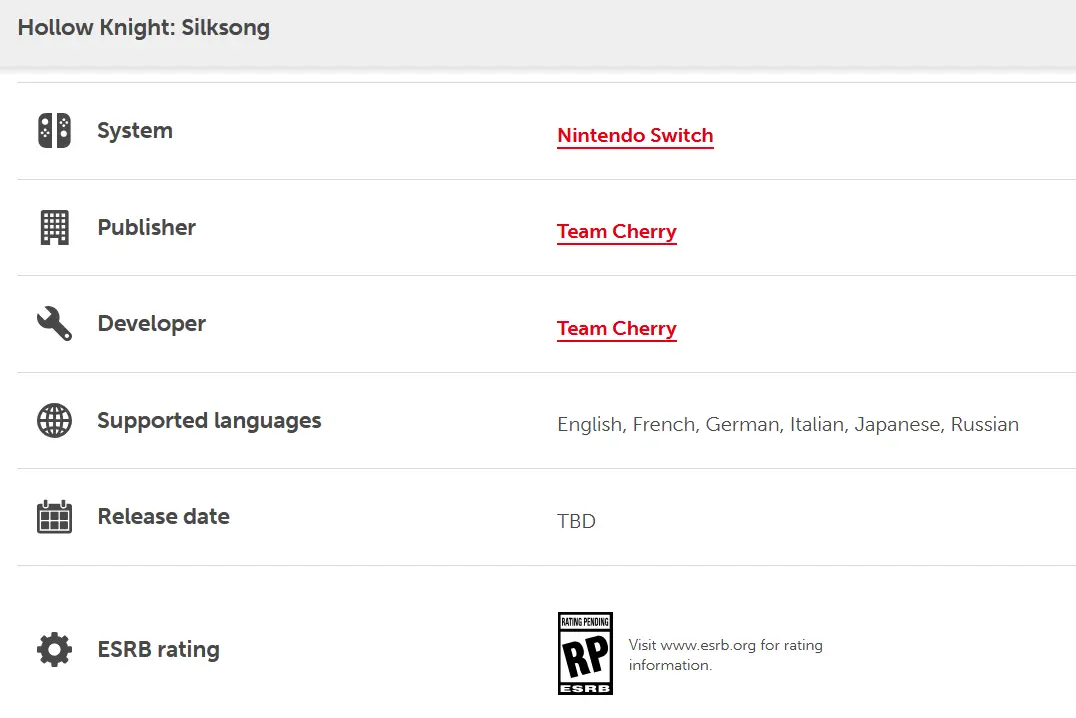
Task: Click the building icon beside Publisher
Action: click(x=54, y=227)
